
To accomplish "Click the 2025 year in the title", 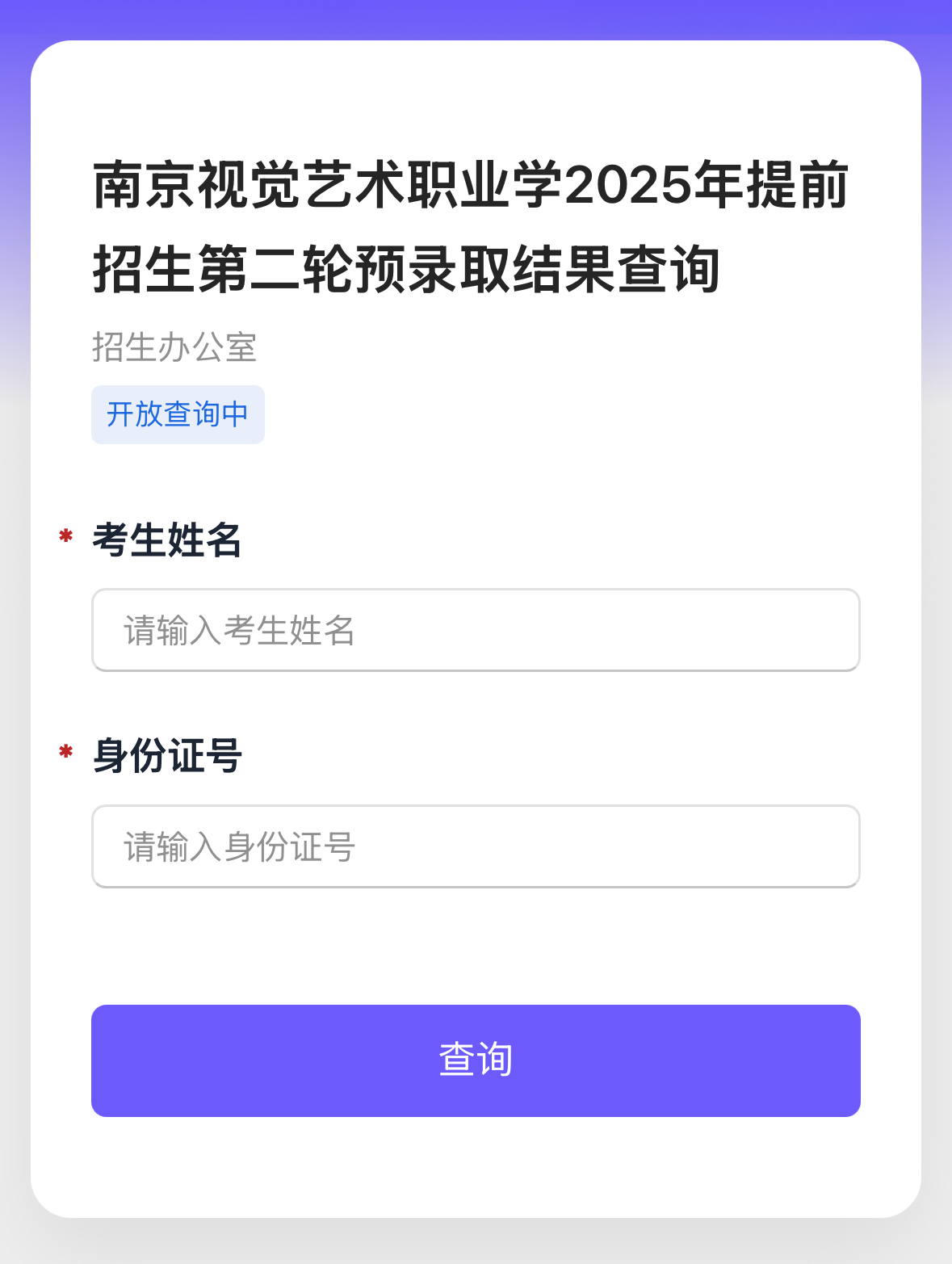I will pos(628,186).
